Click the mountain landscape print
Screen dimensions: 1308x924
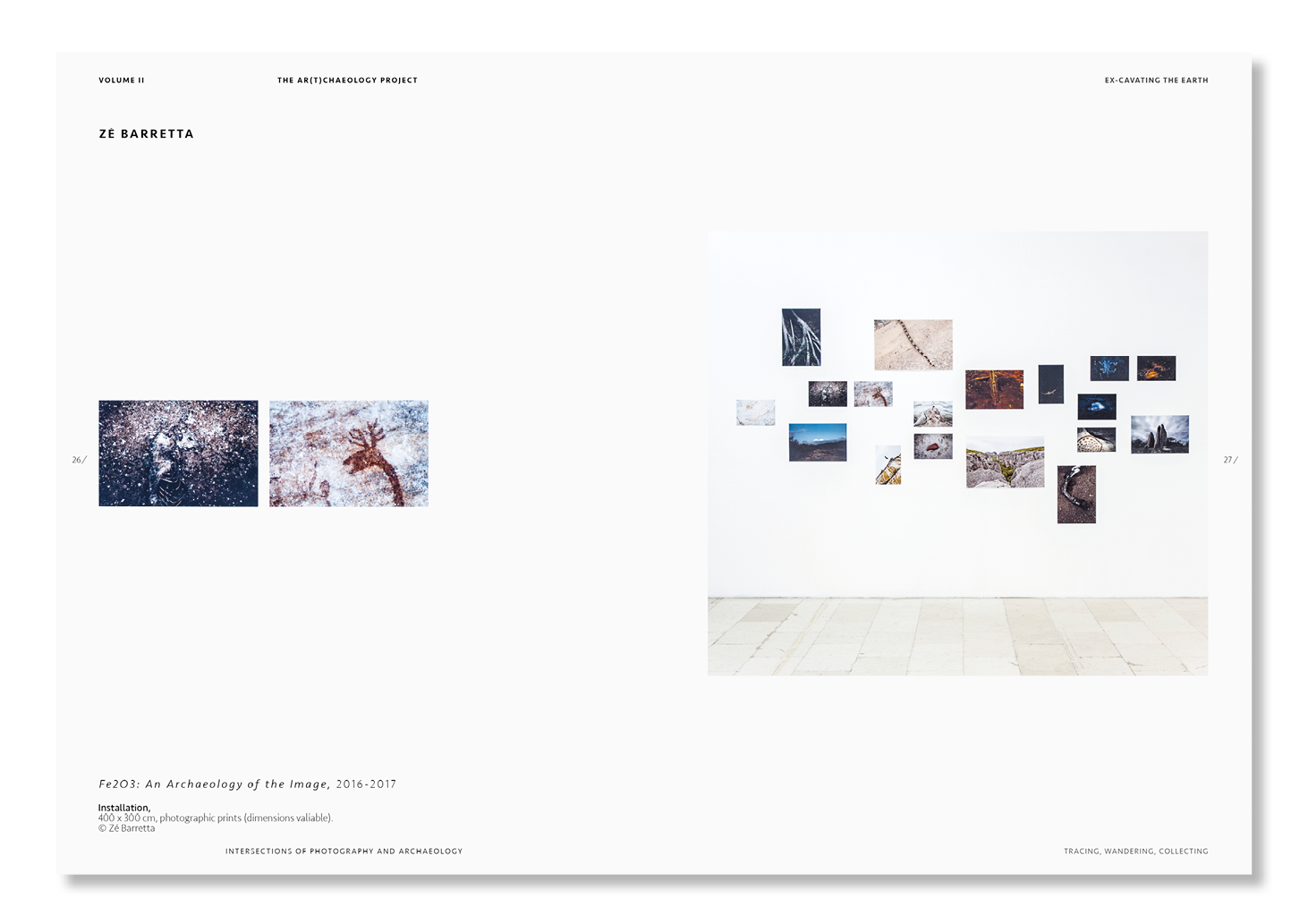pyautogui.click(x=817, y=443)
